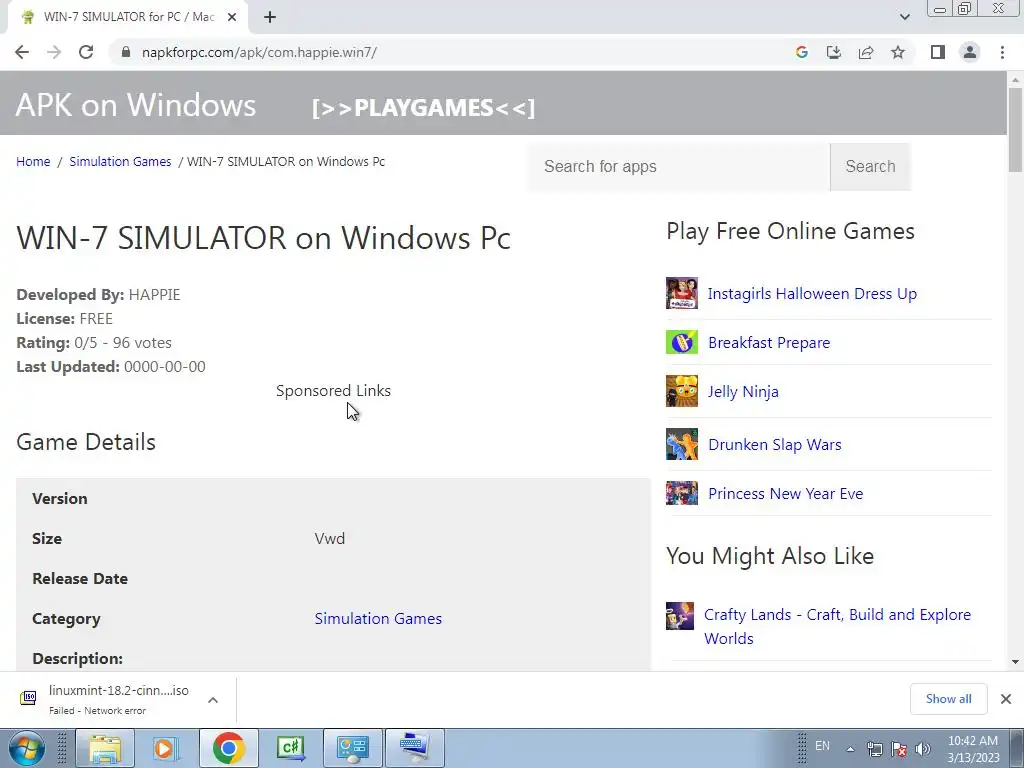
Task: Open Jelly Ninja game link
Action: coord(743,391)
